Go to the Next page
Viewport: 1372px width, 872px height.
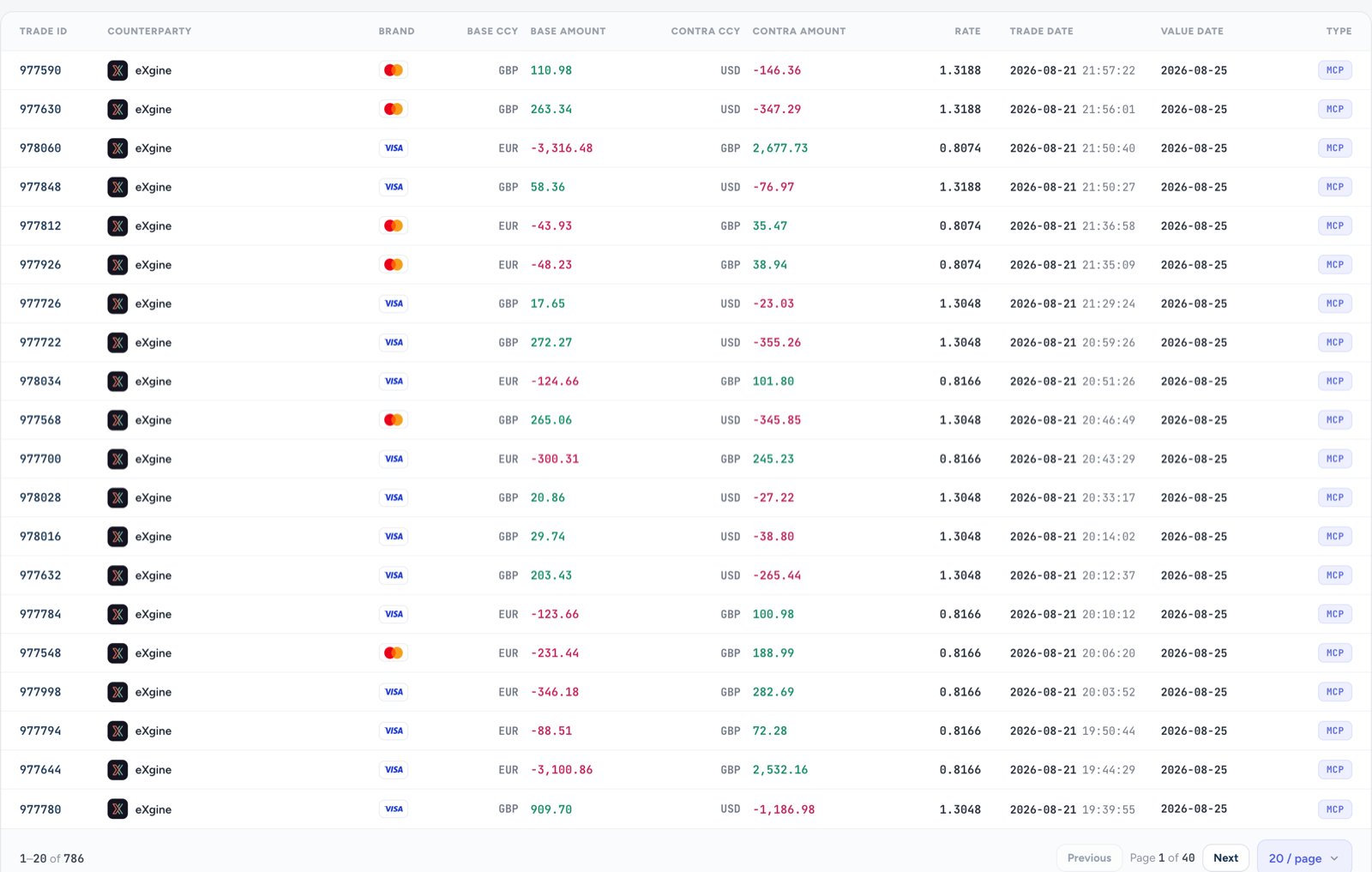pyautogui.click(x=1225, y=857)
